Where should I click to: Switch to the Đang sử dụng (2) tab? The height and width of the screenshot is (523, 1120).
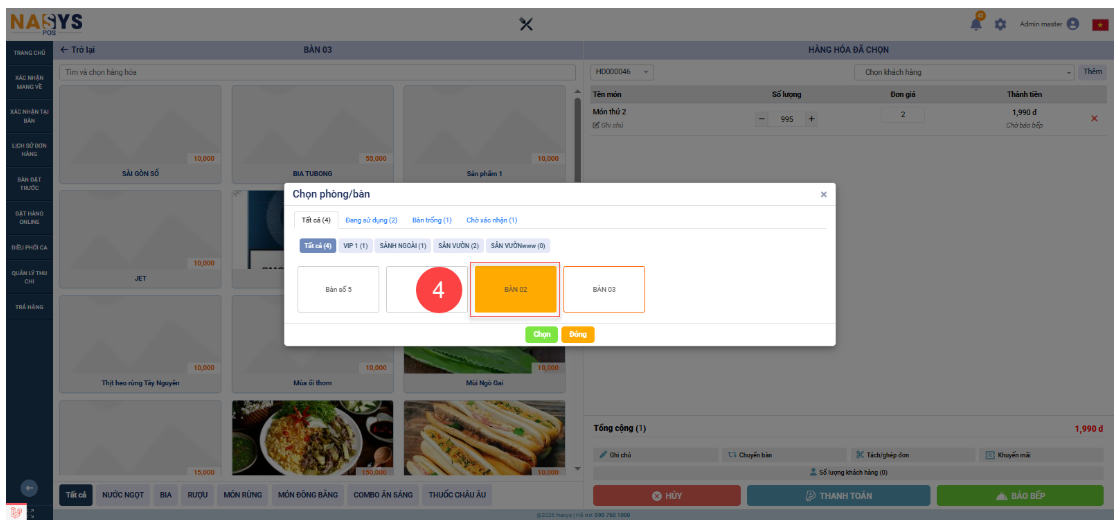click(371, 220)
